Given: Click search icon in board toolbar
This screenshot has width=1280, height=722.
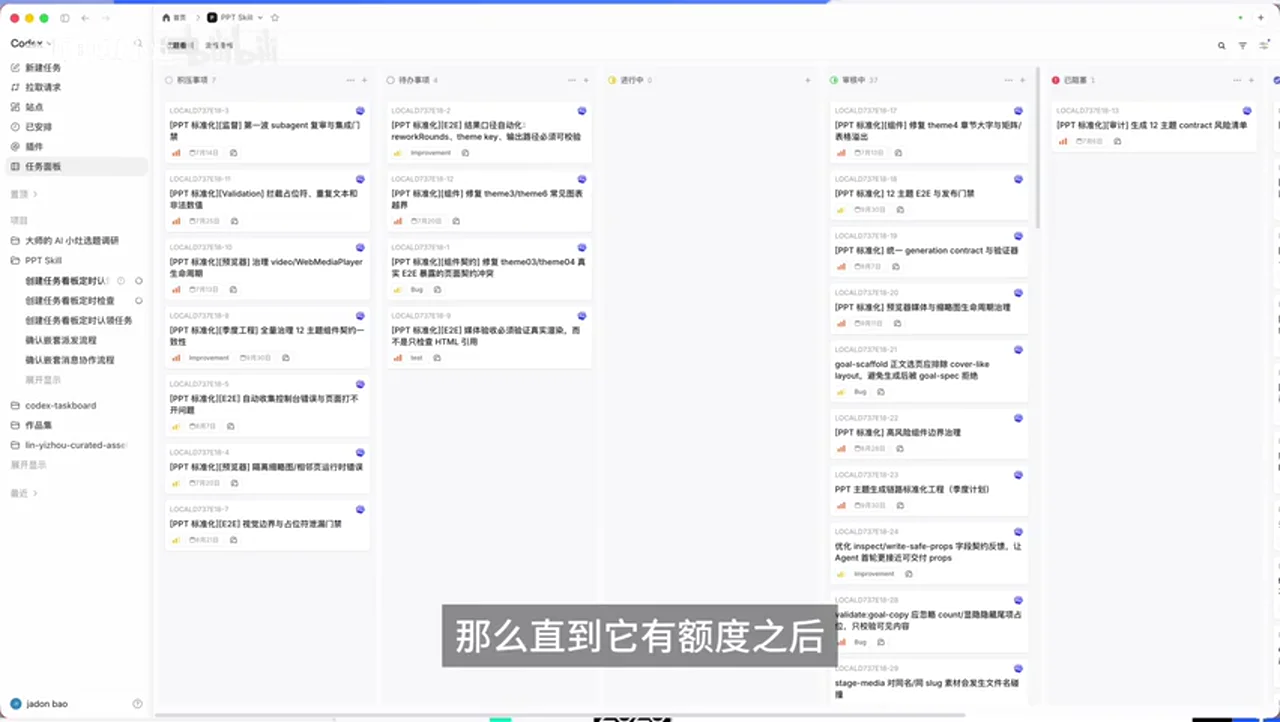Looking at the screenshot, I should [1221, 45].
